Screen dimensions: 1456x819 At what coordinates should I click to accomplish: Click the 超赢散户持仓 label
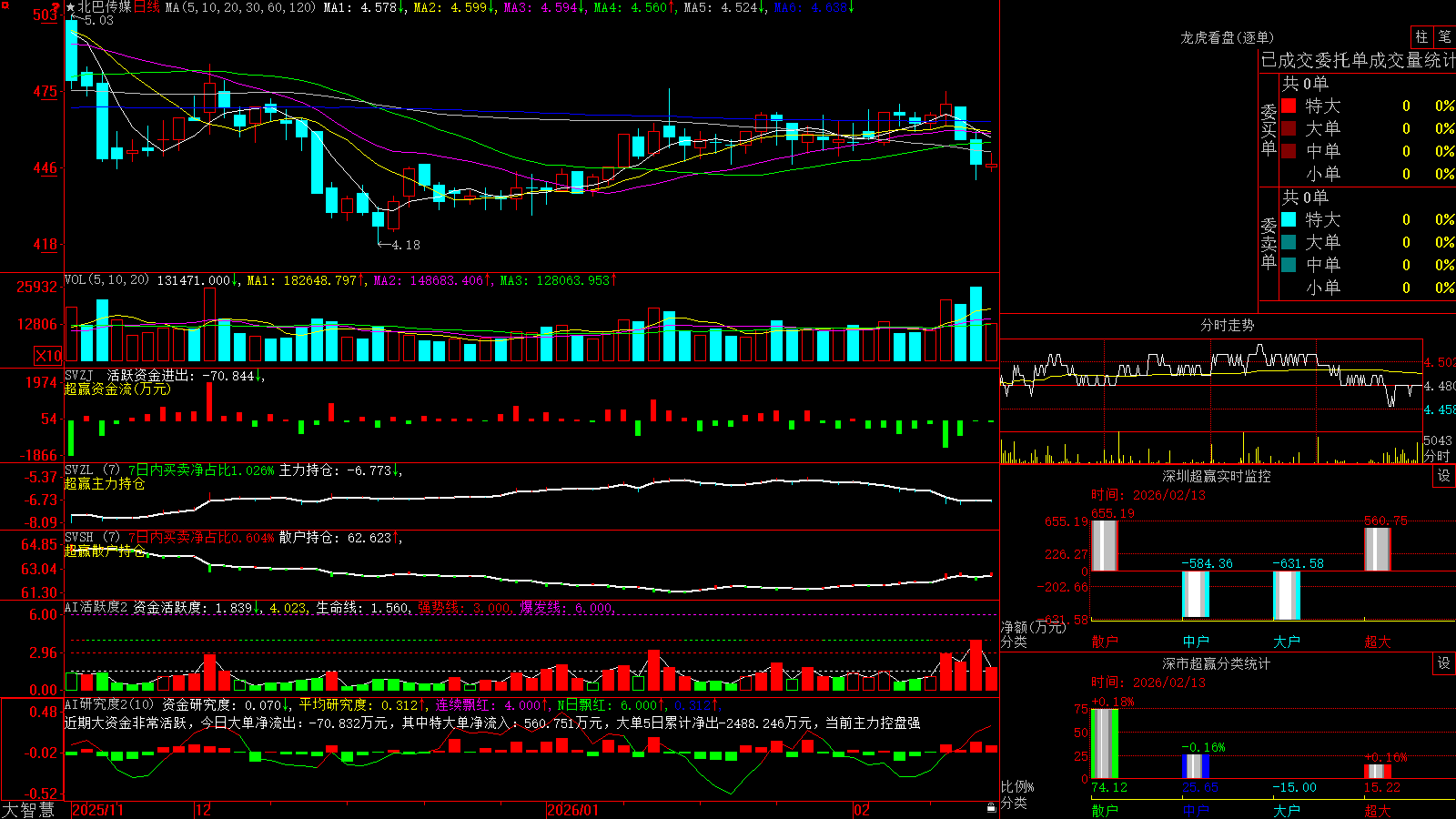click(x=105, y=551)
